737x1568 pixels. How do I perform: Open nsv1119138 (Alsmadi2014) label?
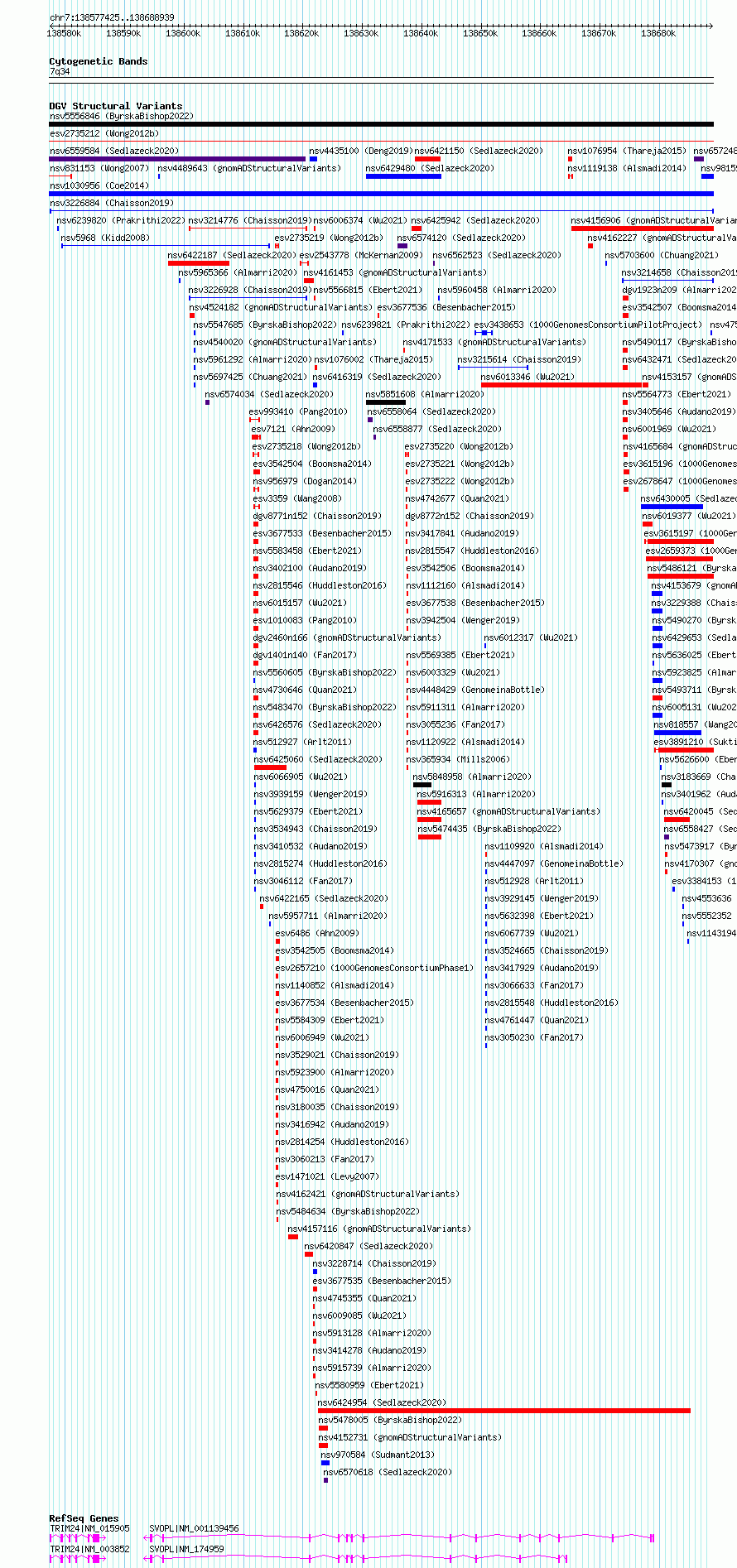(627, 169)
